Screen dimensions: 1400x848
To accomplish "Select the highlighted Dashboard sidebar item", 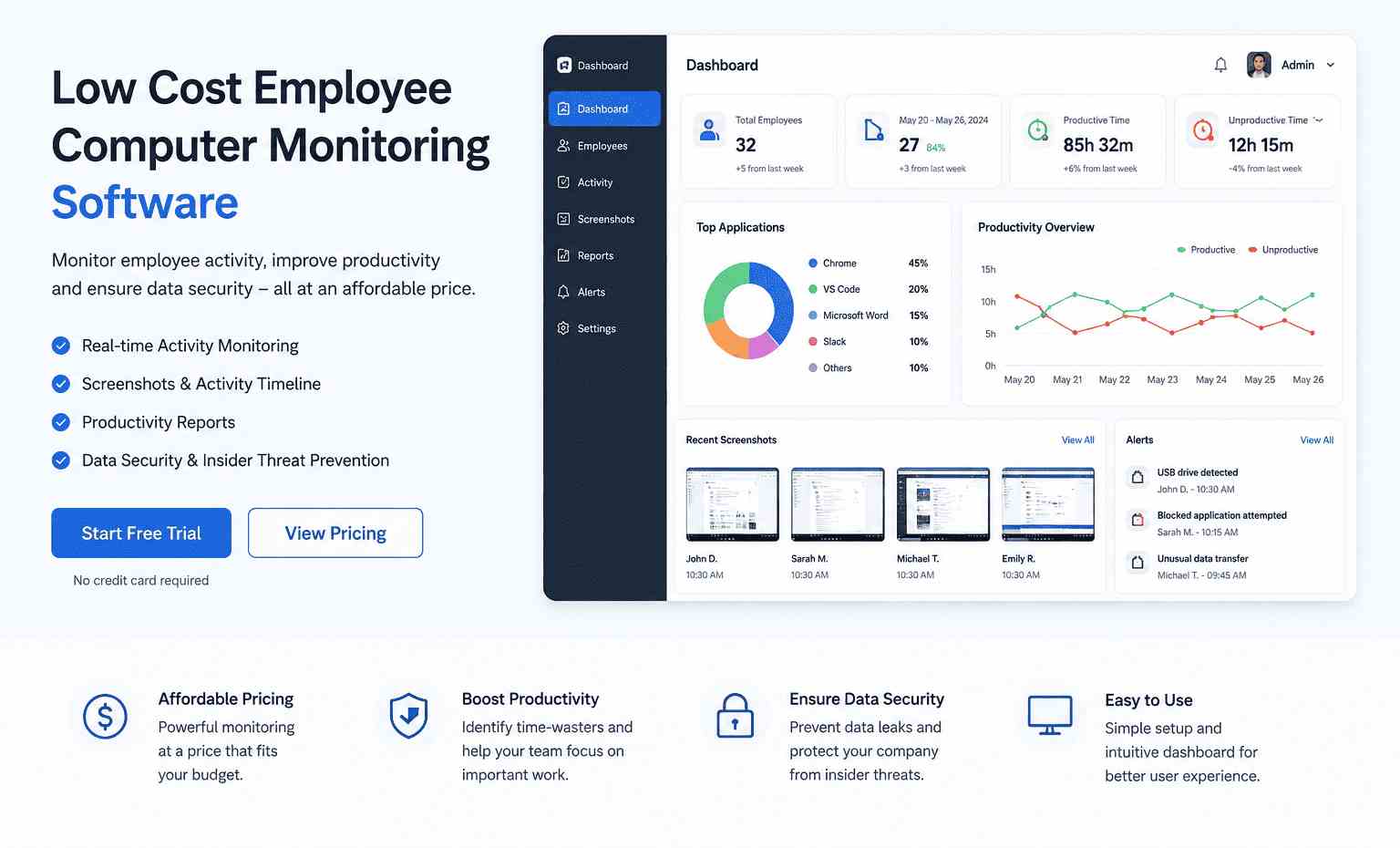I will click(x=604, y=109).
